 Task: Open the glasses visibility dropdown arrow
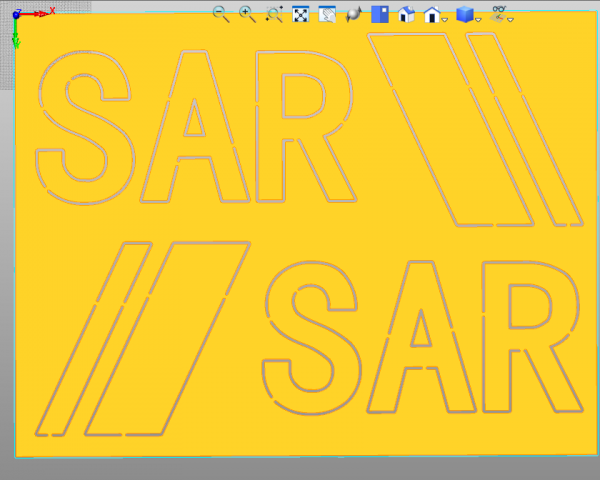[510, 19]
